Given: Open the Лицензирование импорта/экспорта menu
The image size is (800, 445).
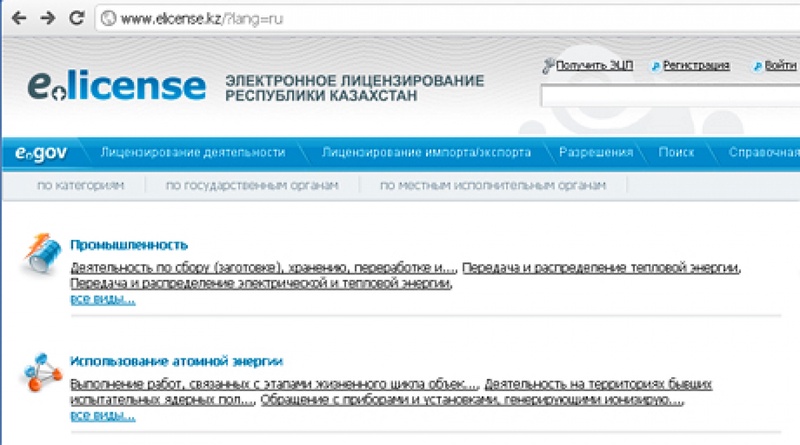Looking at the screenshot, I should click(x=426, y=152).
